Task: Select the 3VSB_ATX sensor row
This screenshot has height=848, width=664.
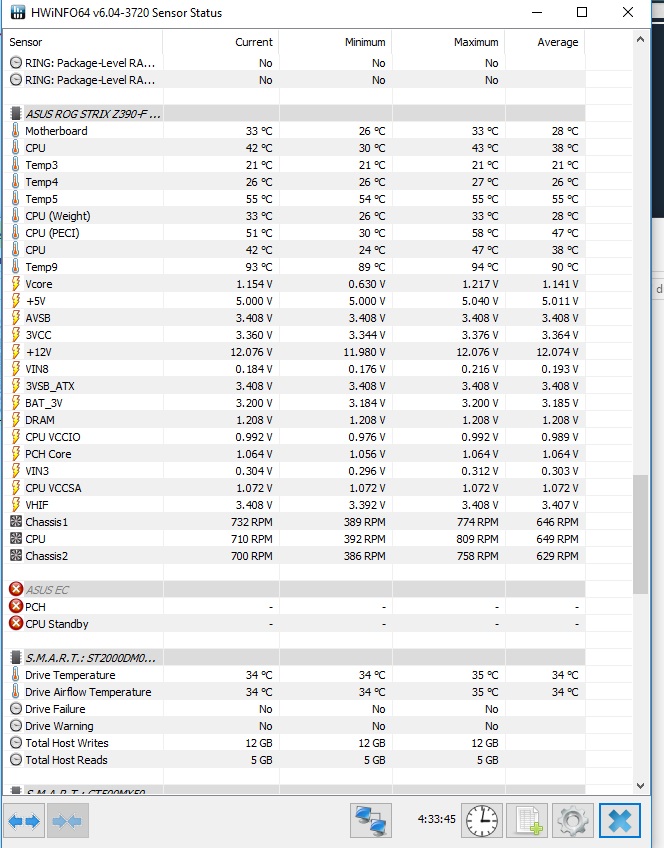Action: [295, 386]
